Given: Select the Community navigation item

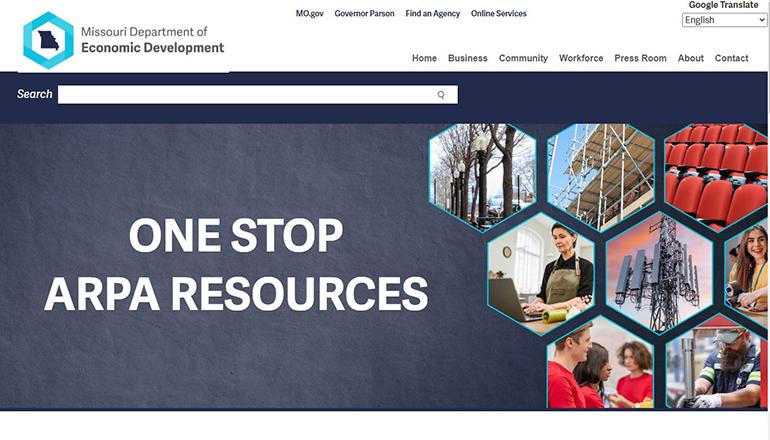Looking at the screenshot, I should coord(523,58).
